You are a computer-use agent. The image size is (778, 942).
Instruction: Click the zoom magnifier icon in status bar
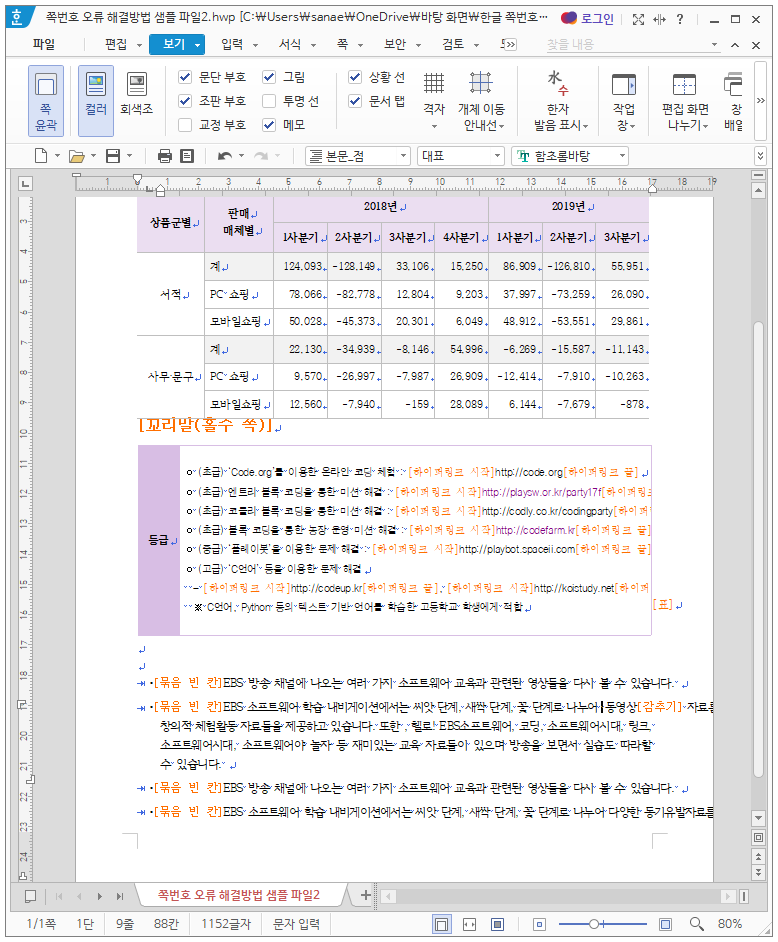(696, 924)
